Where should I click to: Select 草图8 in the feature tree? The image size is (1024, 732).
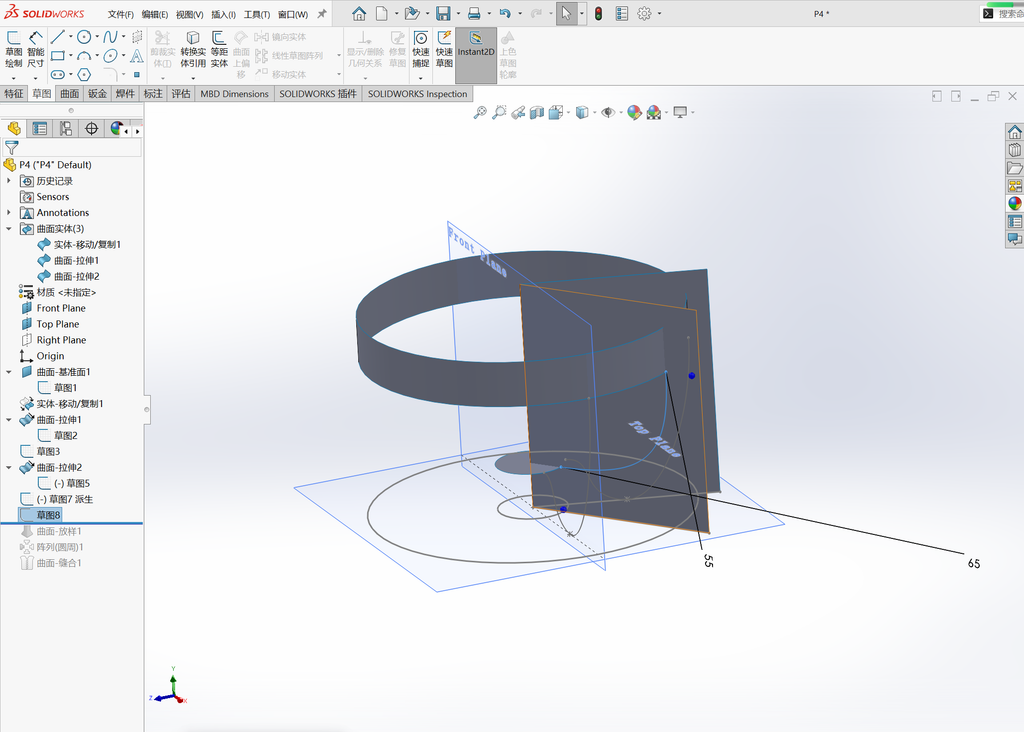(x=48, y=515)
